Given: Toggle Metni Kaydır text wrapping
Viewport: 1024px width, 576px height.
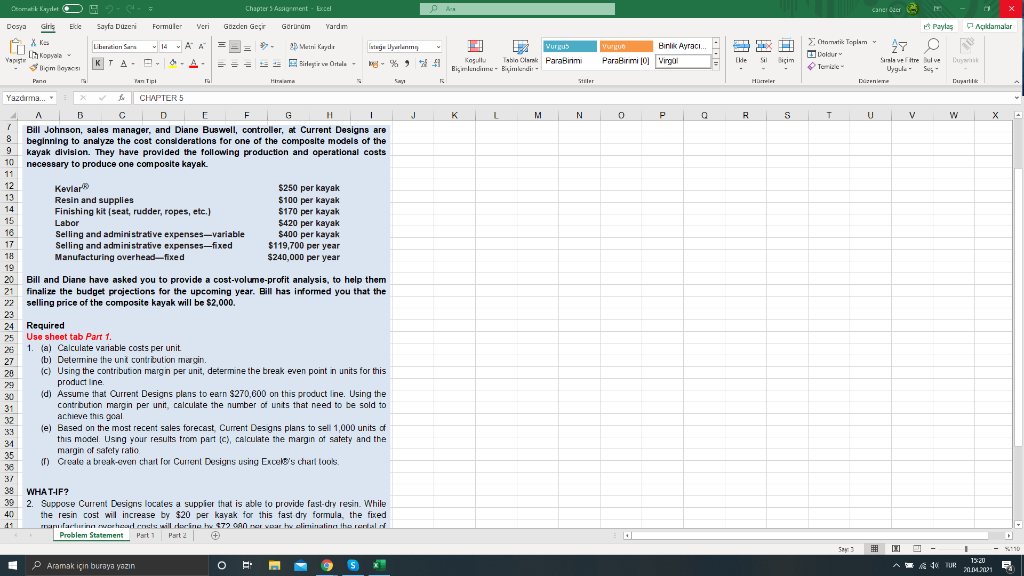Looking at the screenshot, I should click(314, 47).
